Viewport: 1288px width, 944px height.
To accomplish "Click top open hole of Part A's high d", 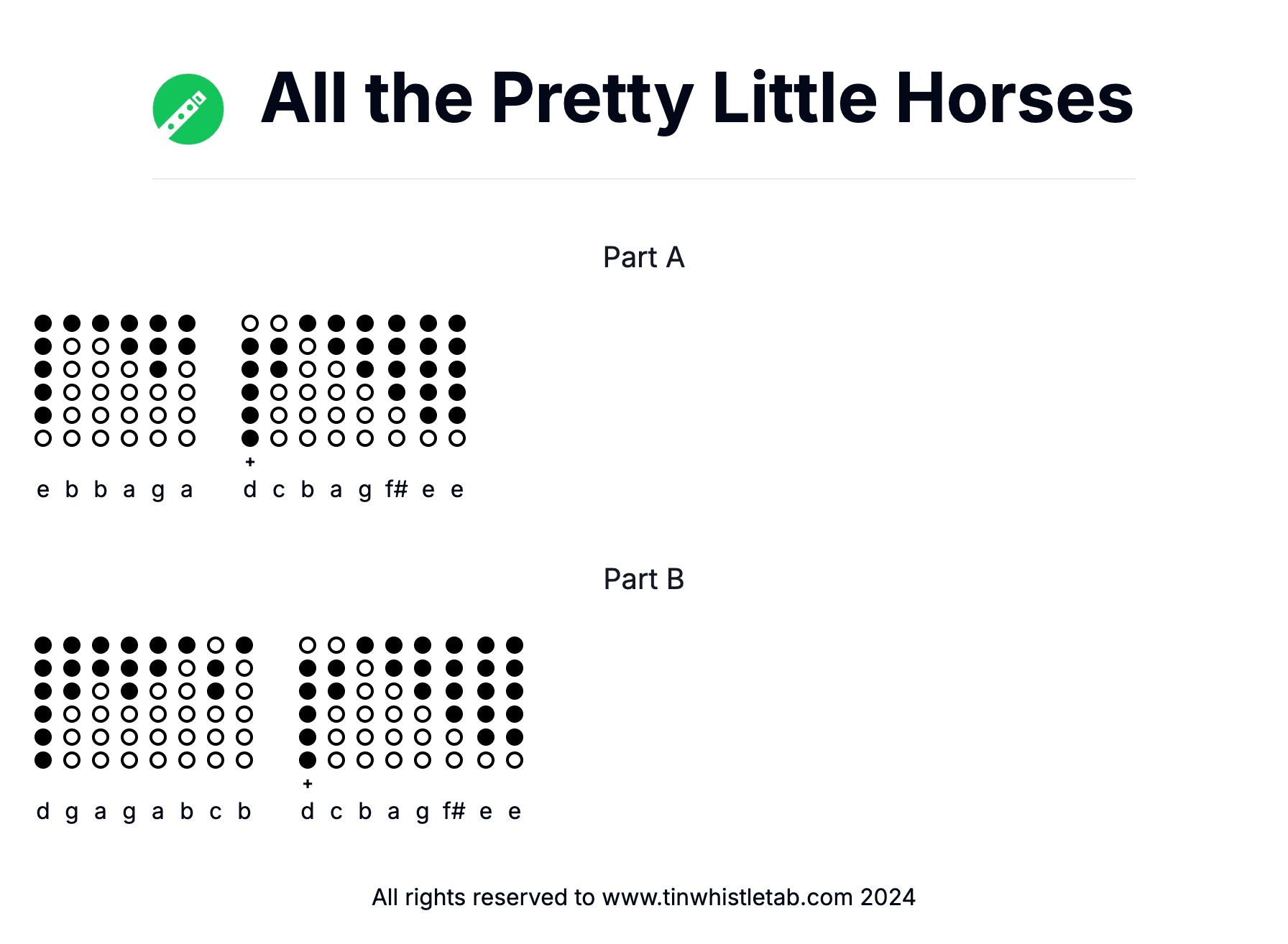I will click(250, 323).
